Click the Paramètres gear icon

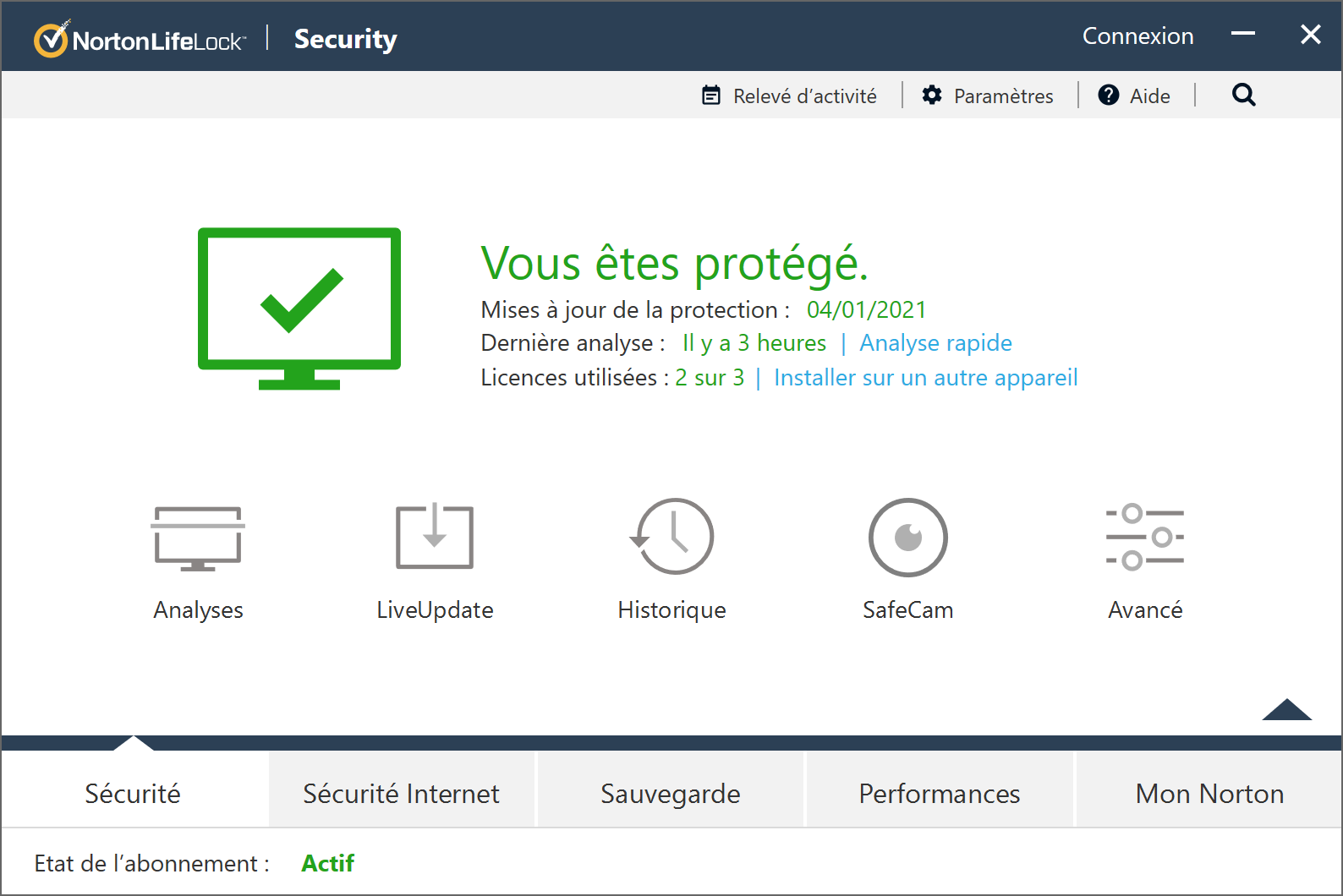[x=932, y=96]
